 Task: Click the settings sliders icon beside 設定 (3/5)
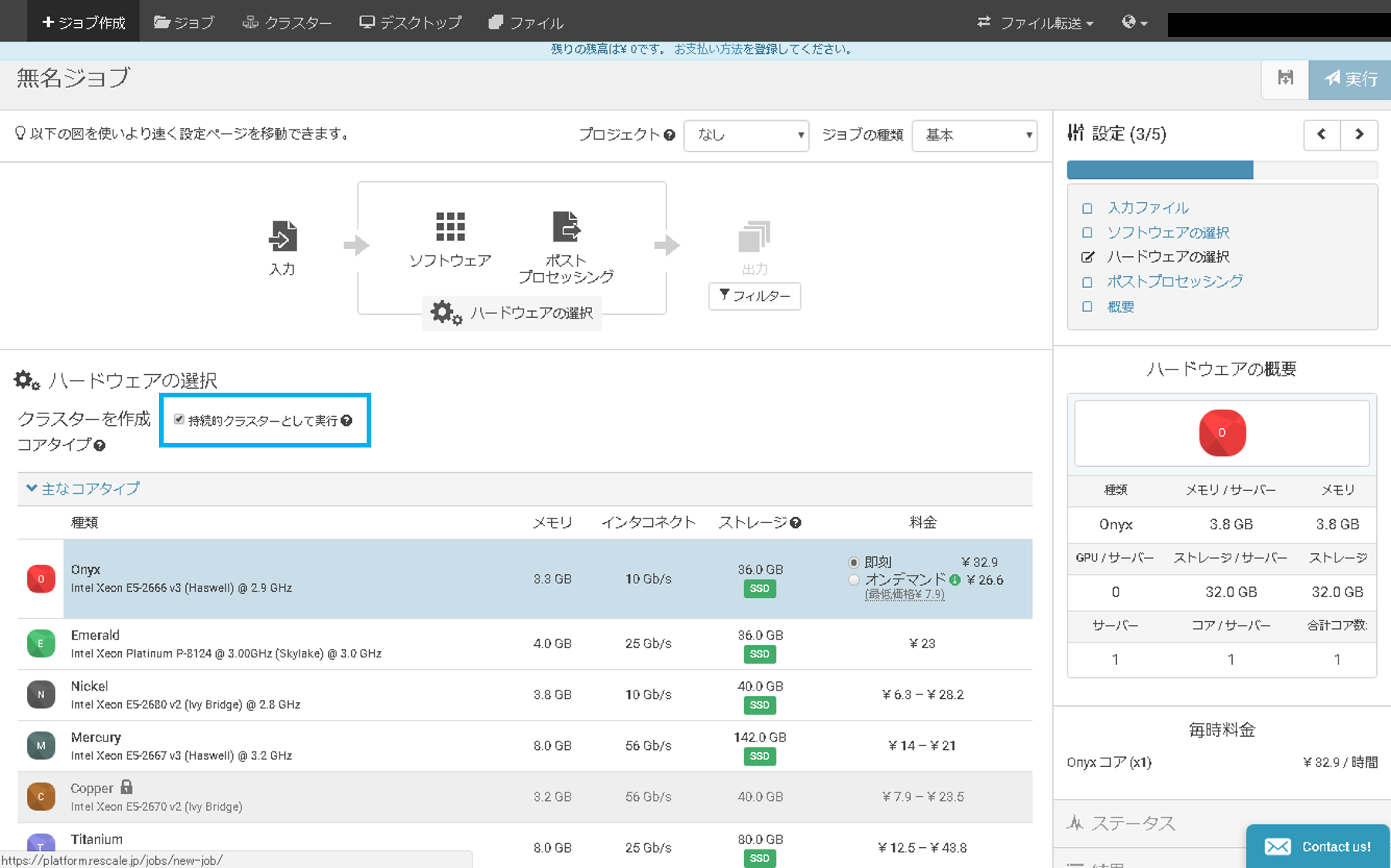1076,133
